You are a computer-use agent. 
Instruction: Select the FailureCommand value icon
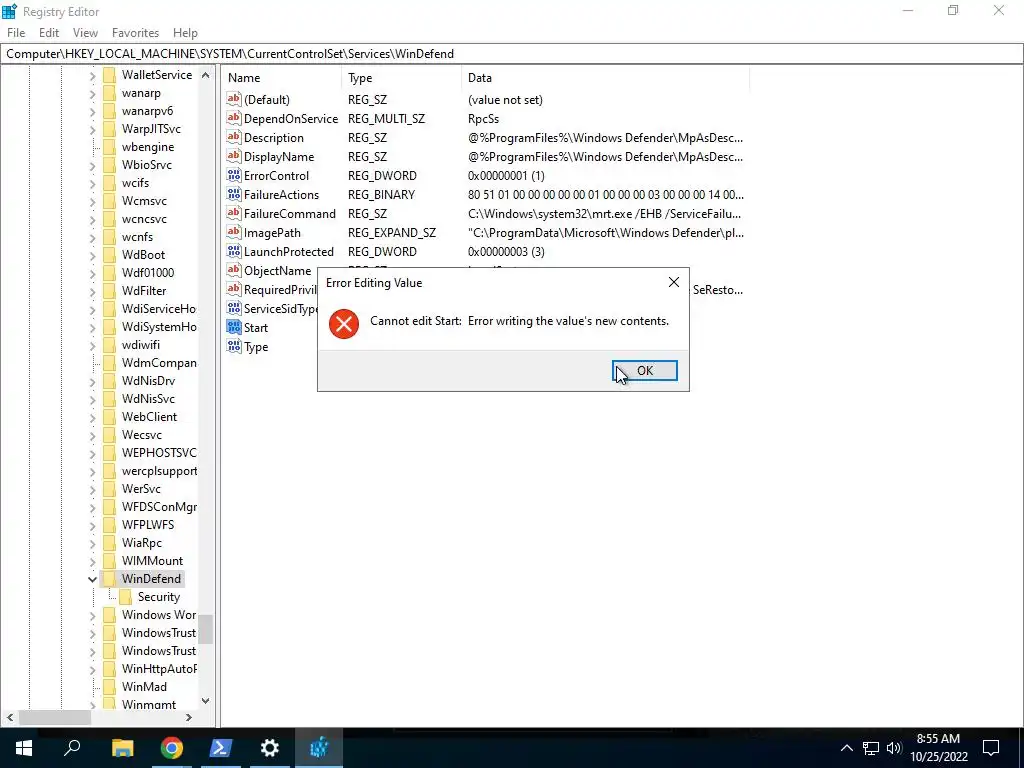(x=234, y=213)
